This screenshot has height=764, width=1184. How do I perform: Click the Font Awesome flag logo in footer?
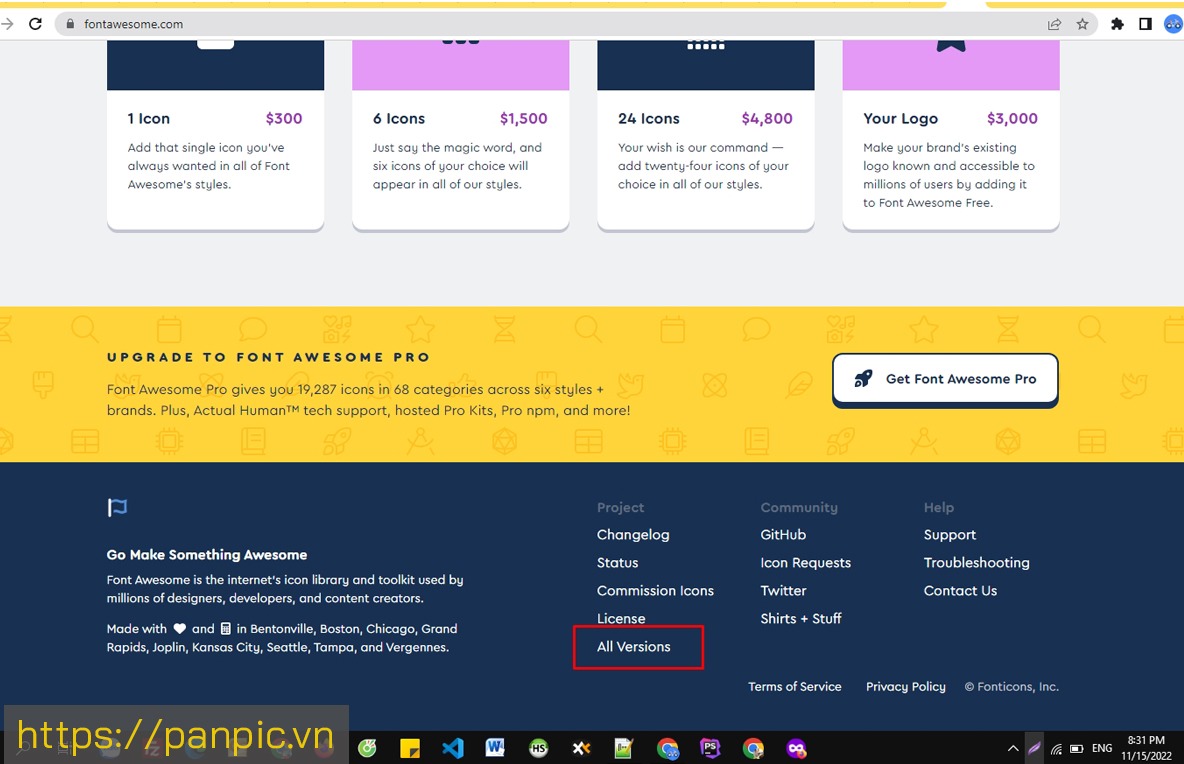tap(117, 507)
